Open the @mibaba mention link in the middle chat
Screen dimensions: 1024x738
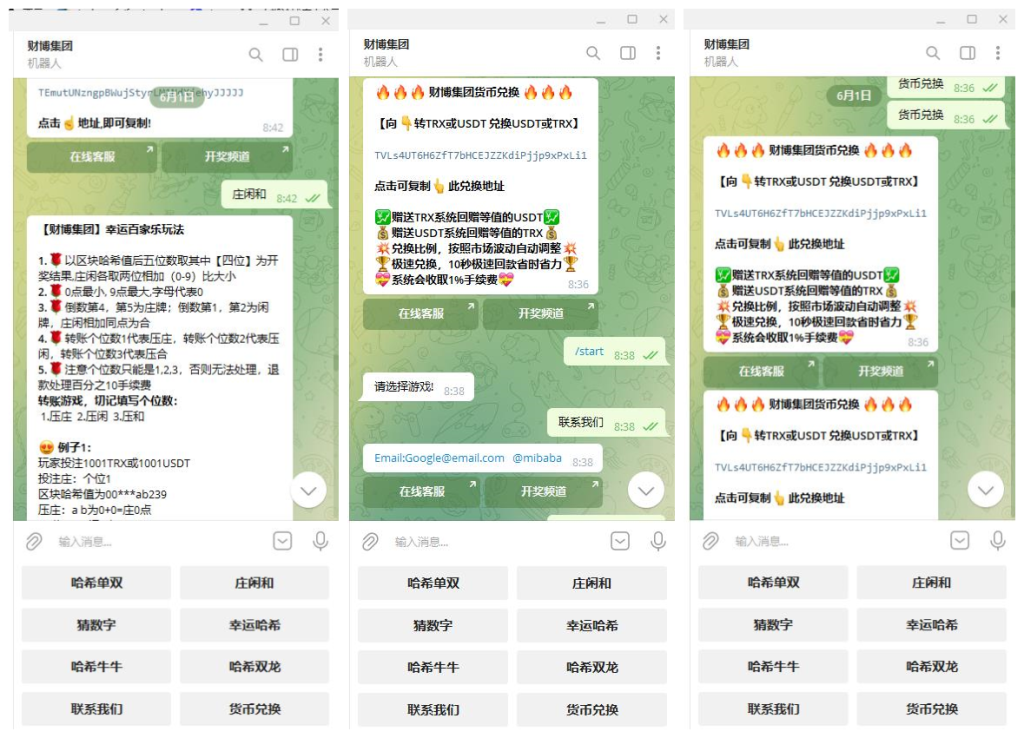pos(537,459)
